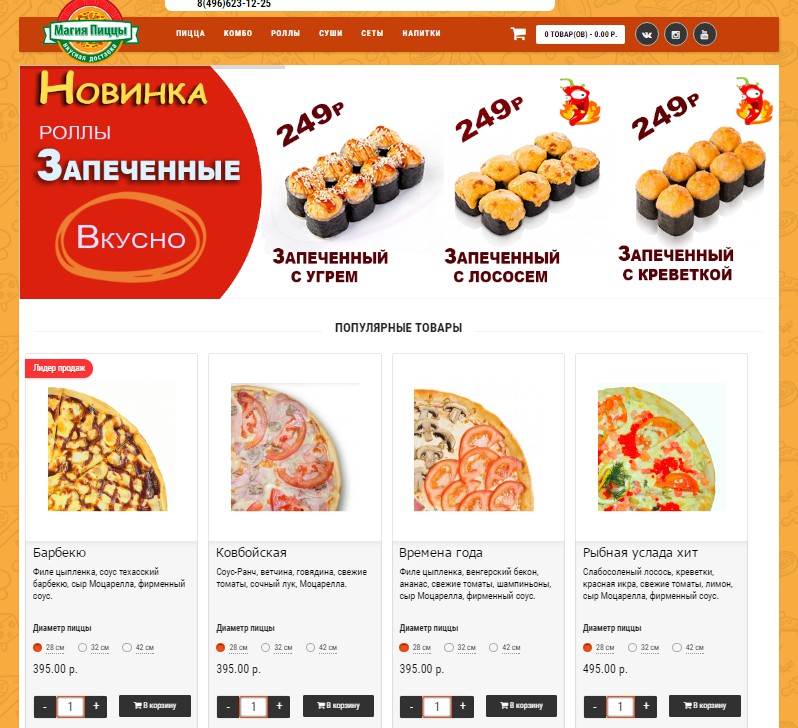Click the Времена года quantity field
Viewport: 798px width, 728px height.
point(437,707)
